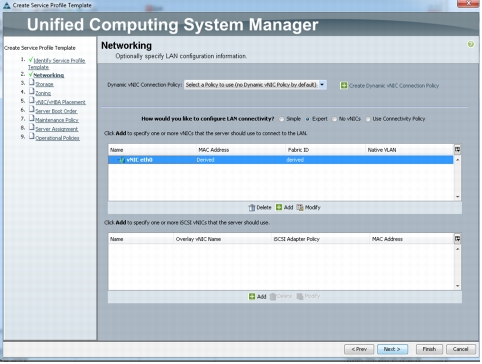Go to Maintenance Policy step
Viewport: 482px width, 364px height.
[x=57, y=120]
